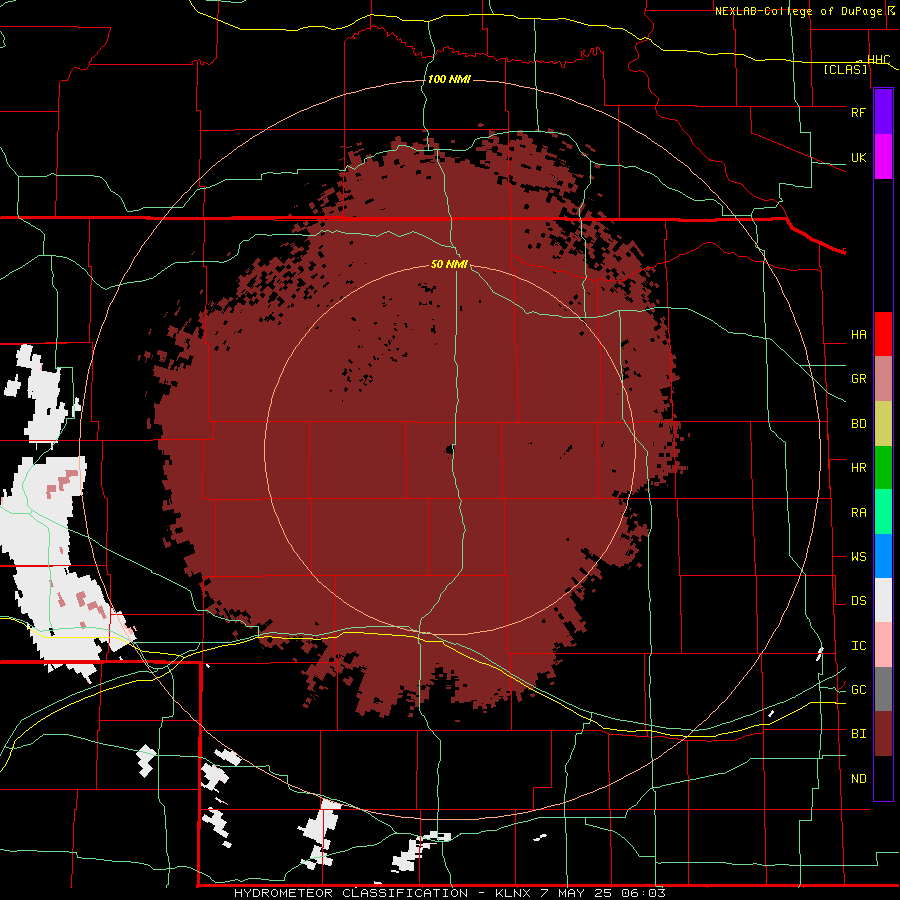Click the IC pink legend swatch

(x=883, y=645)
